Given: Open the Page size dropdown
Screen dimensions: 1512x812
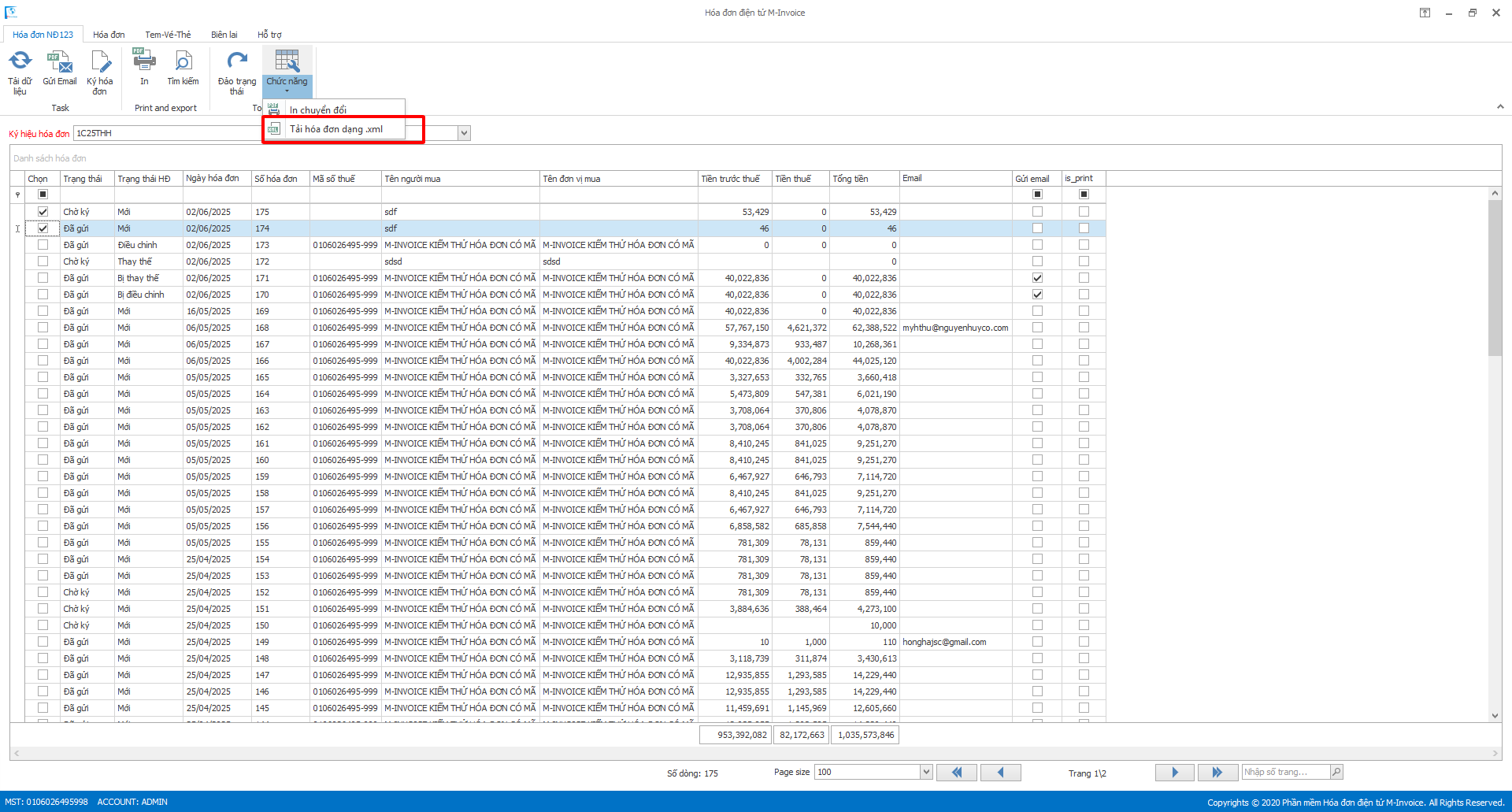Looking at the screenshot, I should (x=926, y=772).
